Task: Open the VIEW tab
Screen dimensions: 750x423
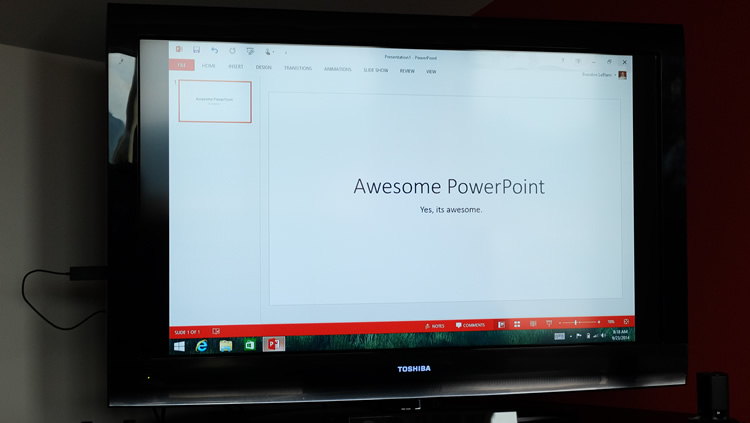Action: pos(431,72)
